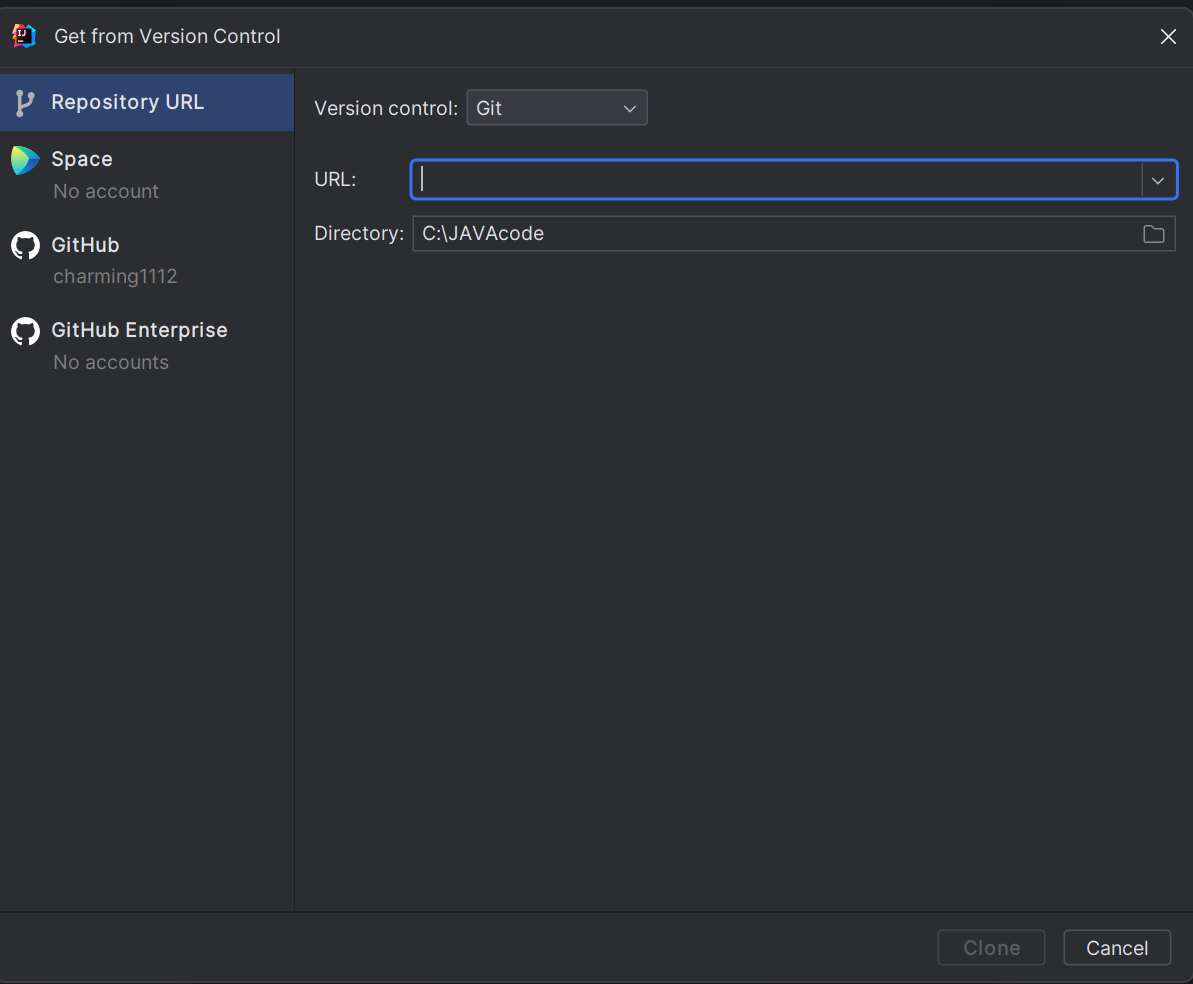Click the 'Directory:' label
This screenshot has height=984, width=1193.
coord(359,234)
